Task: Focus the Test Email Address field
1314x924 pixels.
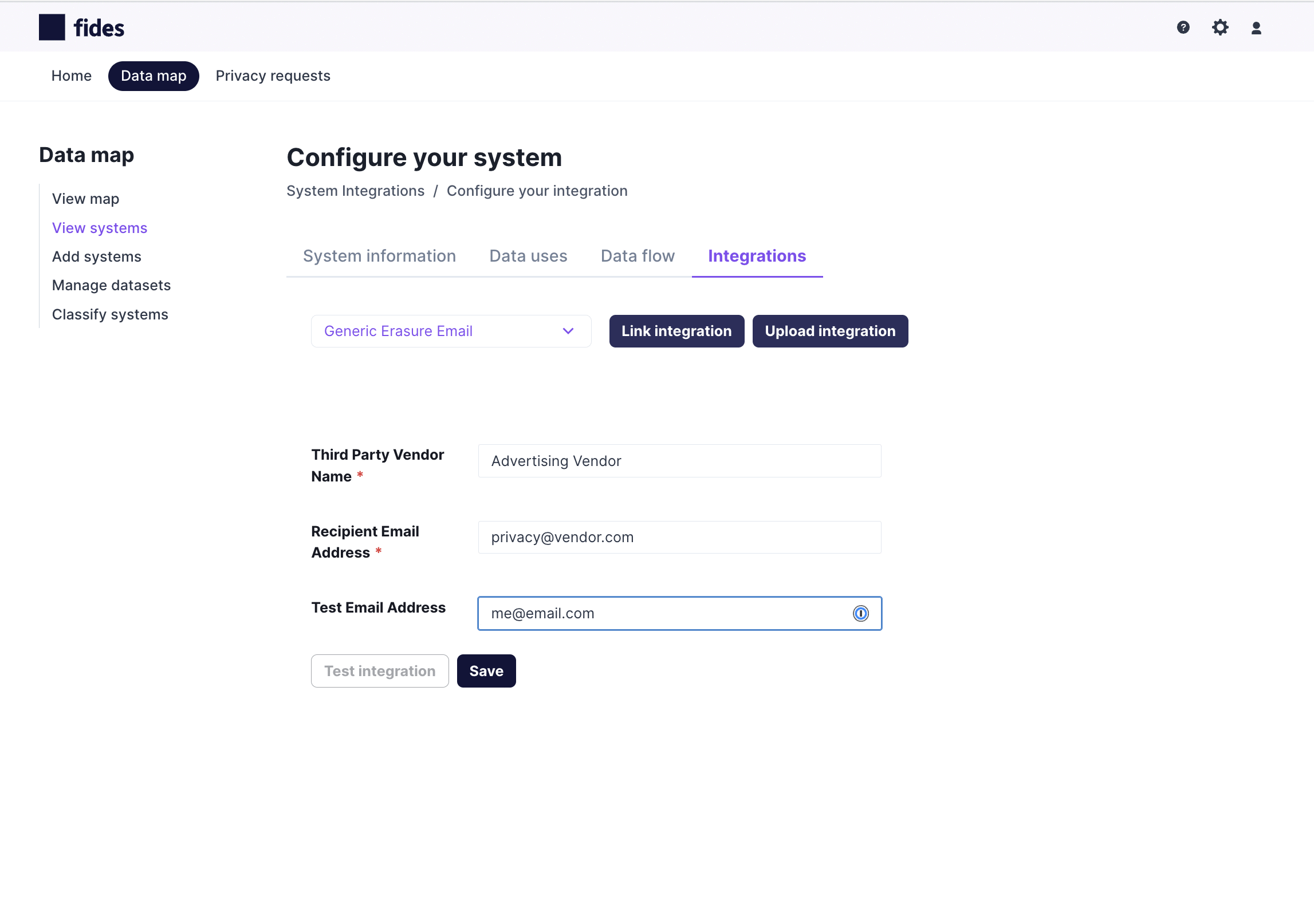Action: tap(680, 614)
